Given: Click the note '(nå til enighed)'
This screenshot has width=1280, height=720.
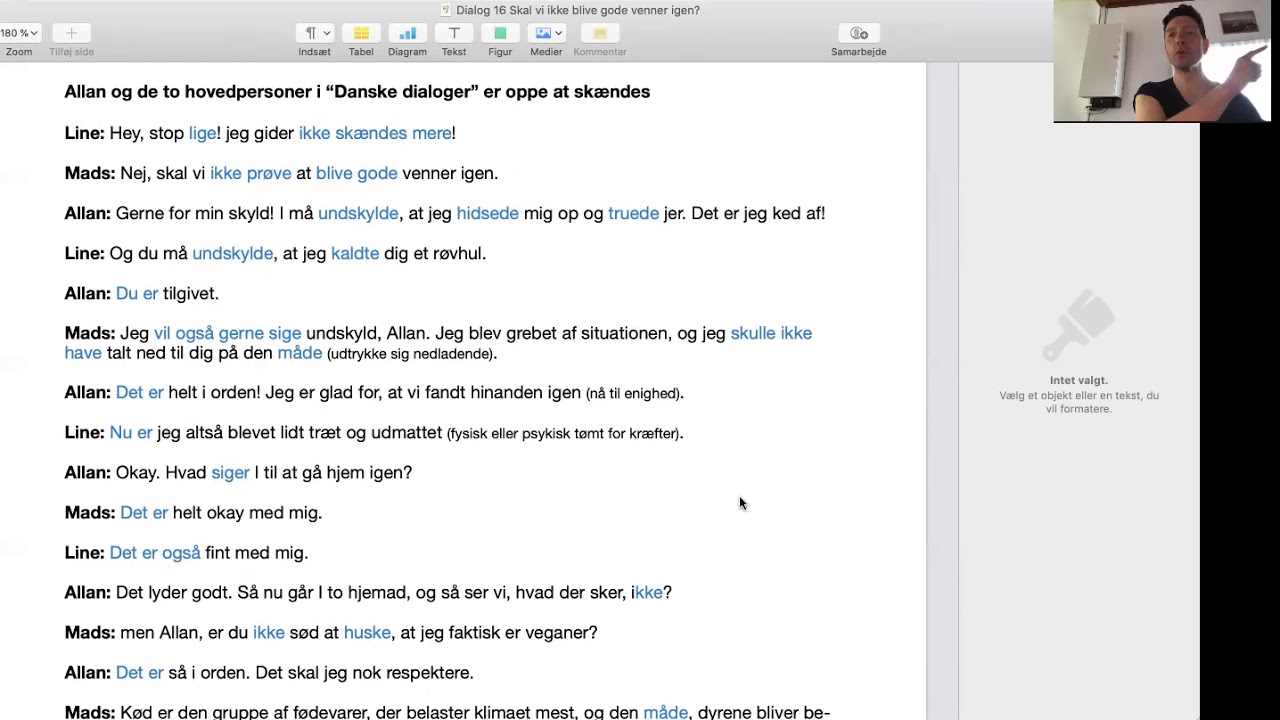Looking at the screenshot, I should pos(635,394).
